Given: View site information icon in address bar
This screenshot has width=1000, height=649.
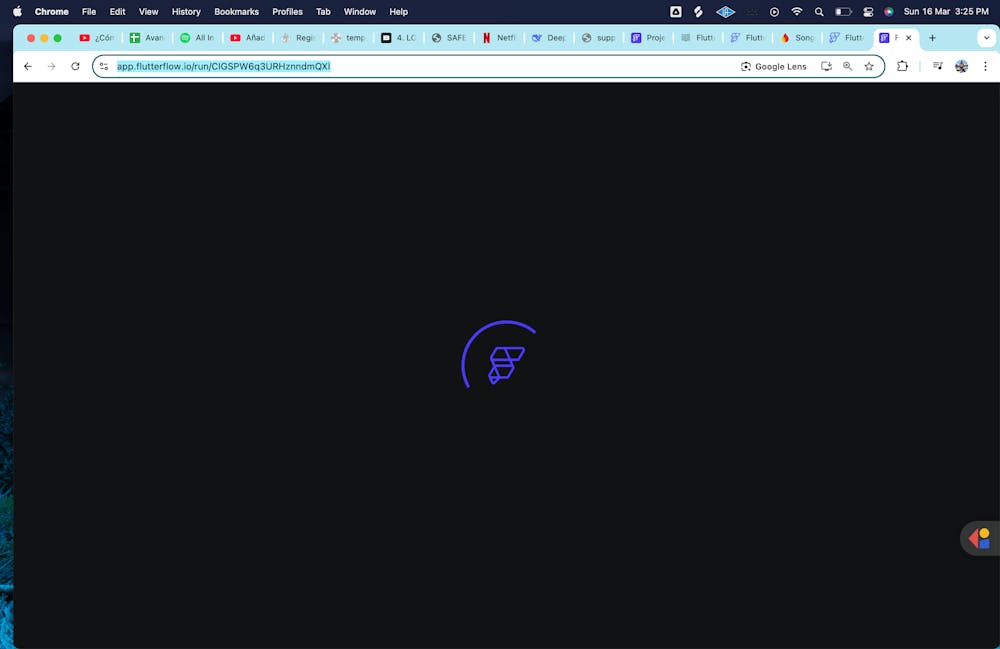Looking at the screenshot, I should [x=104, y=66].
